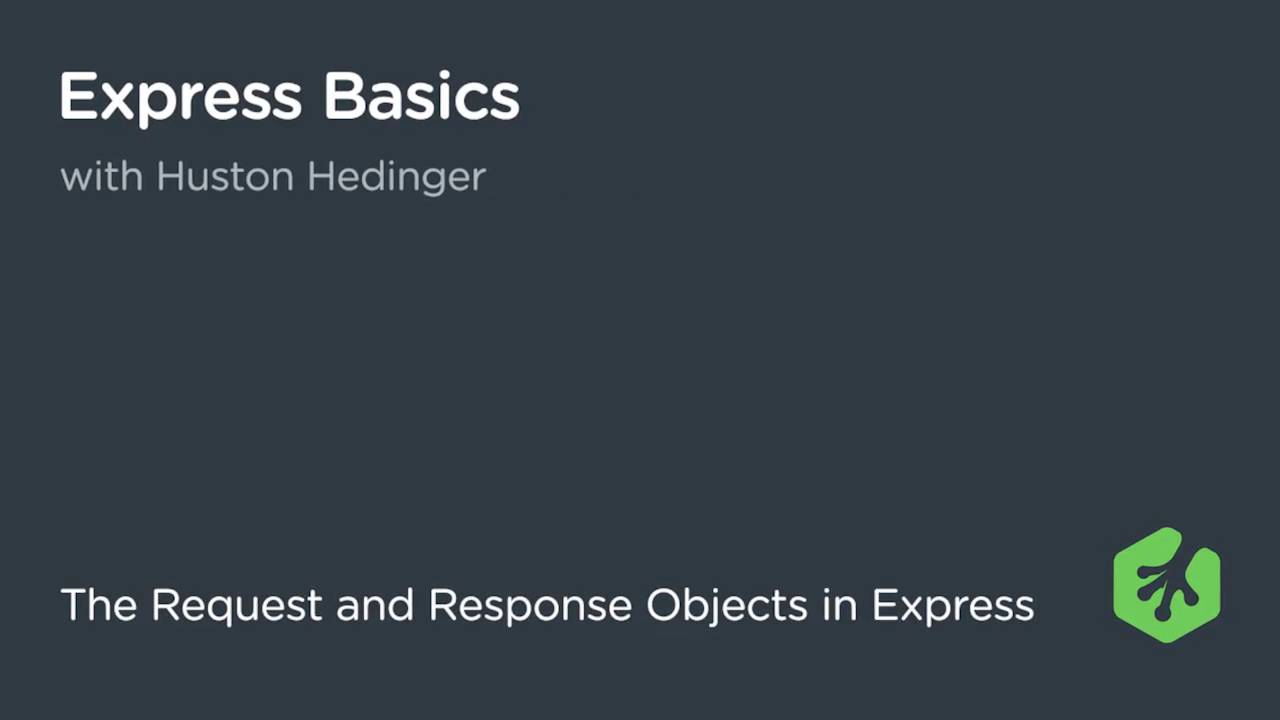Click the word "Basics" in the main title
Image resolution: width=1280 pixels, height=720 pixels.
click(421, 97)
